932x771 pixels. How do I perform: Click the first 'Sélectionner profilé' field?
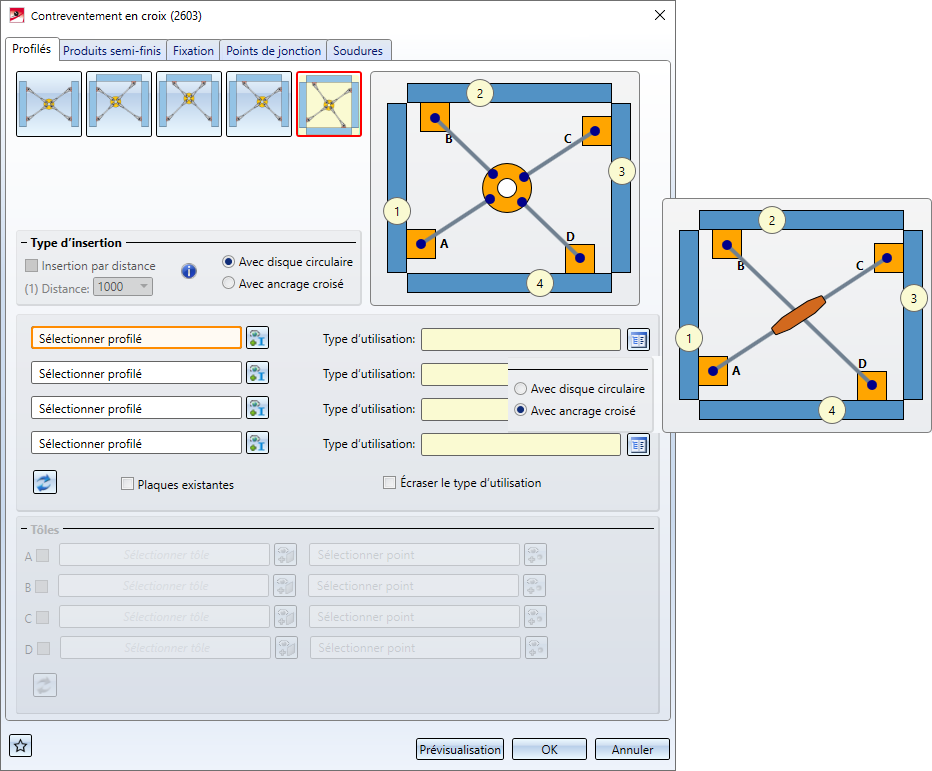[137, 339]
